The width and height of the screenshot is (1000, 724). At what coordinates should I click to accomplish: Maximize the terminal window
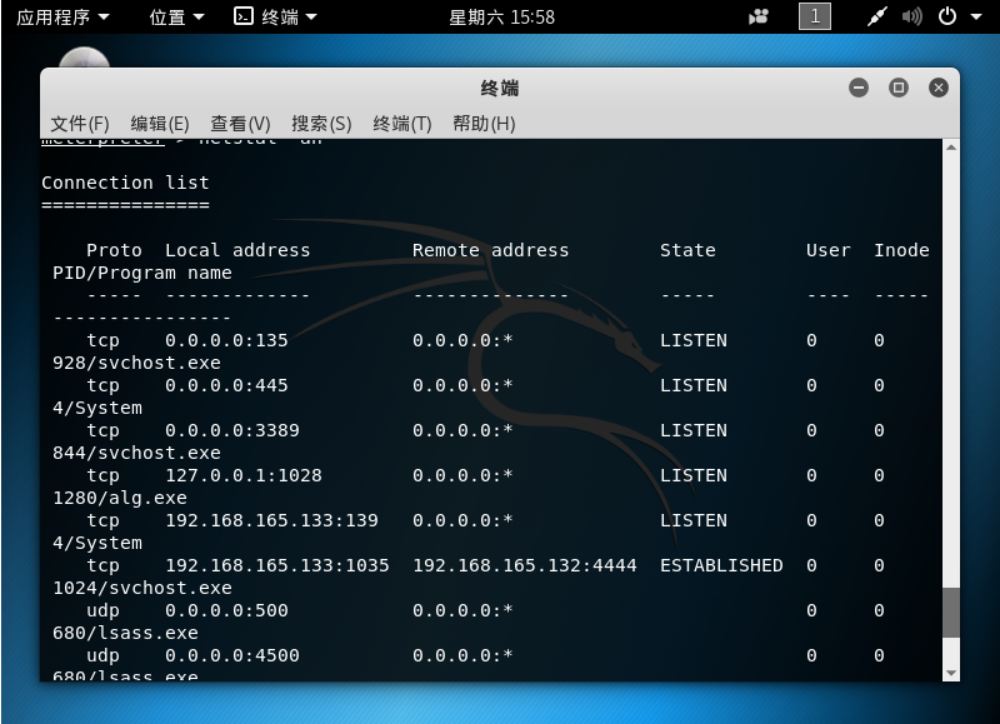point(899,87)
